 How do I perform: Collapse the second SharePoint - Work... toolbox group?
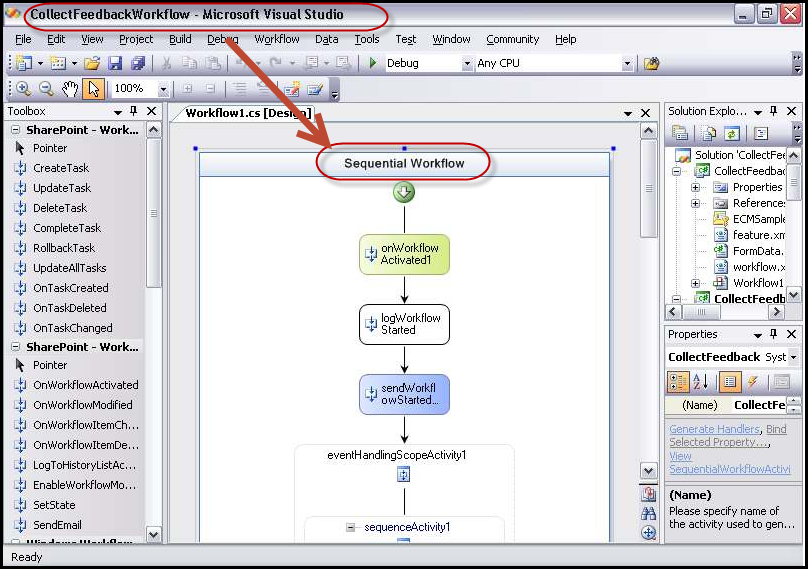[x=15, y=347]
